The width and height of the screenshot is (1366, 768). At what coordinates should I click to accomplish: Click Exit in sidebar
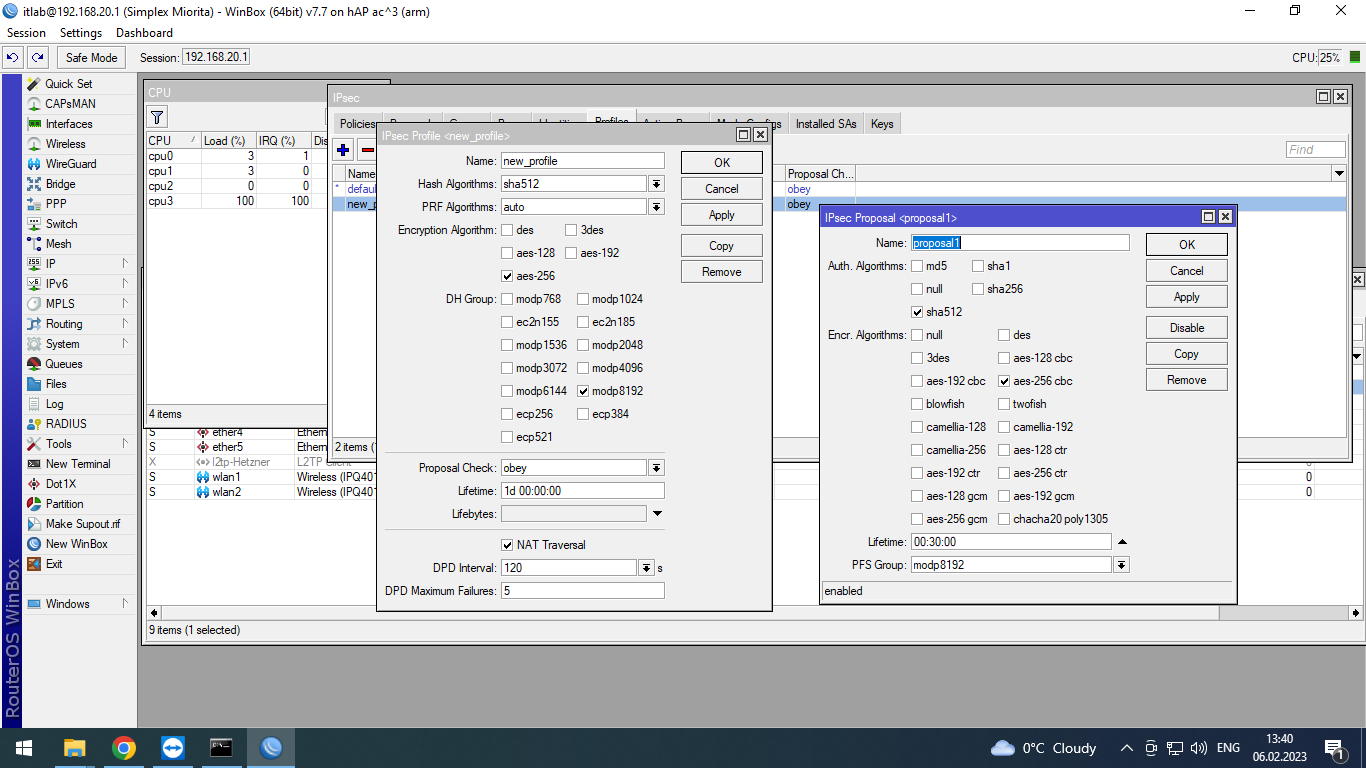click(54, 564)
